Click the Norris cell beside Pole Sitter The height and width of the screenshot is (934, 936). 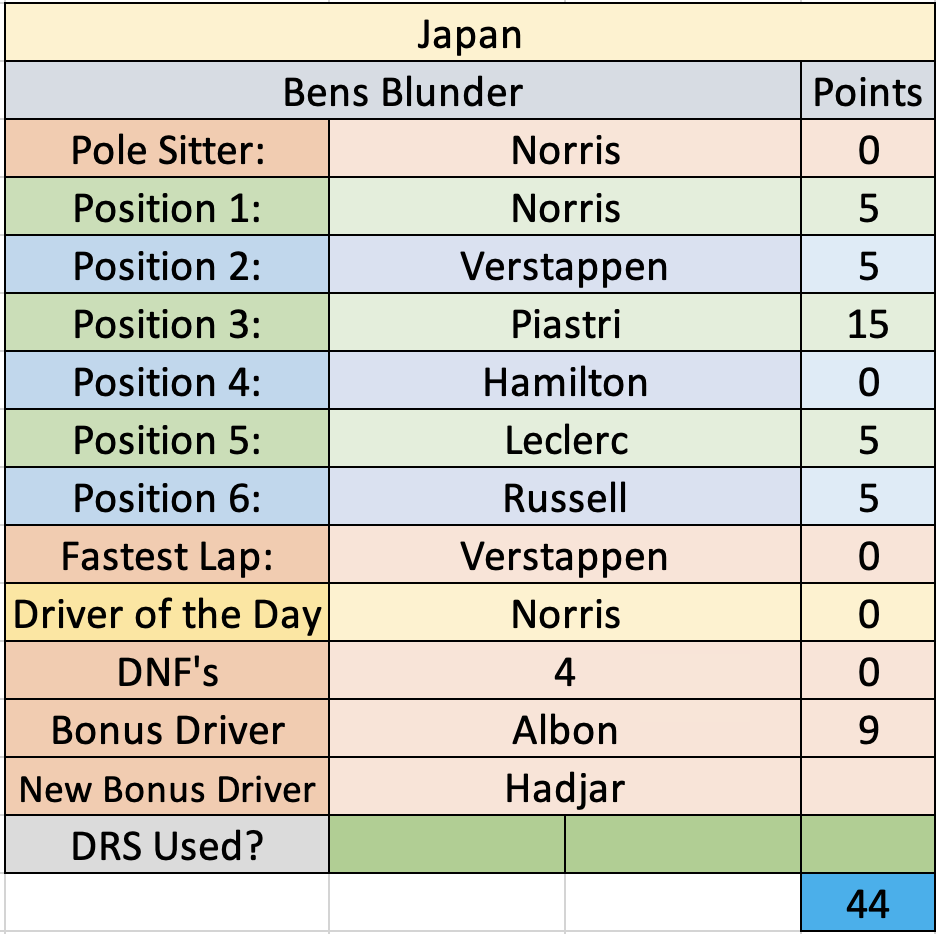565,149
